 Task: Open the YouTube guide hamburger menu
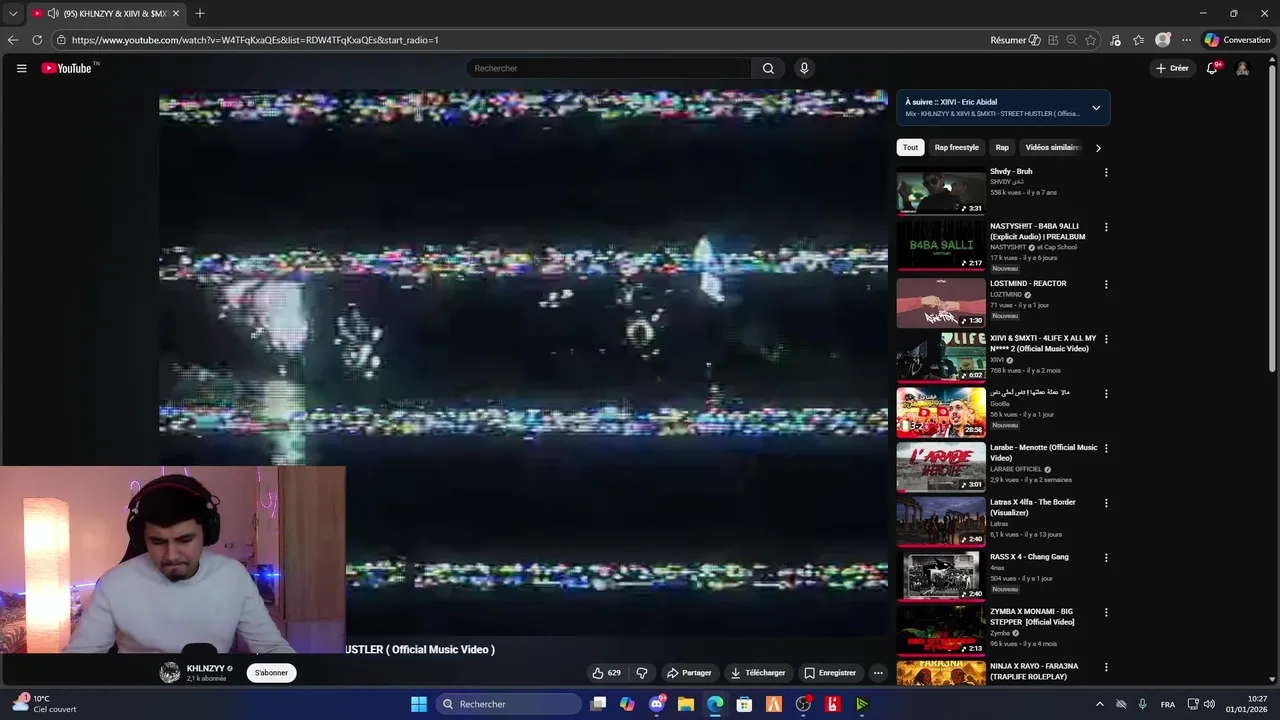[x=21, y=68]
